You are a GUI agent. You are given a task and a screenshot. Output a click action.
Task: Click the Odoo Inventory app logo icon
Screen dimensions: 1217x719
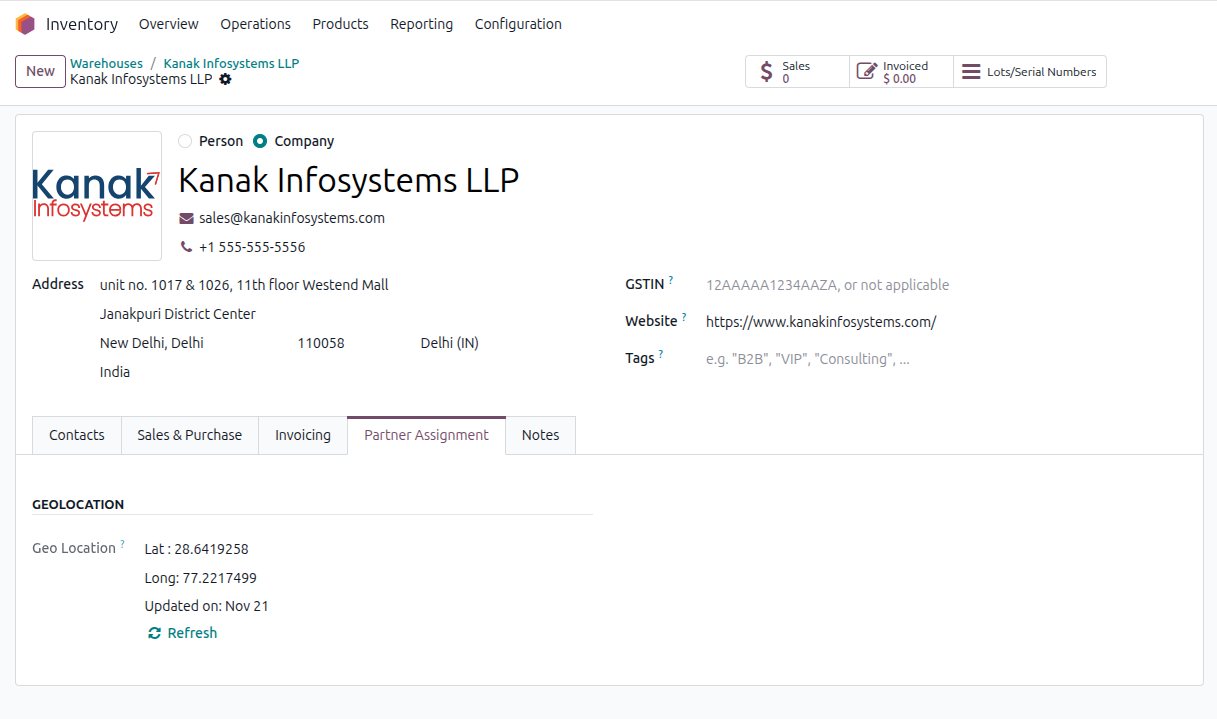click(x=25, y=24)
